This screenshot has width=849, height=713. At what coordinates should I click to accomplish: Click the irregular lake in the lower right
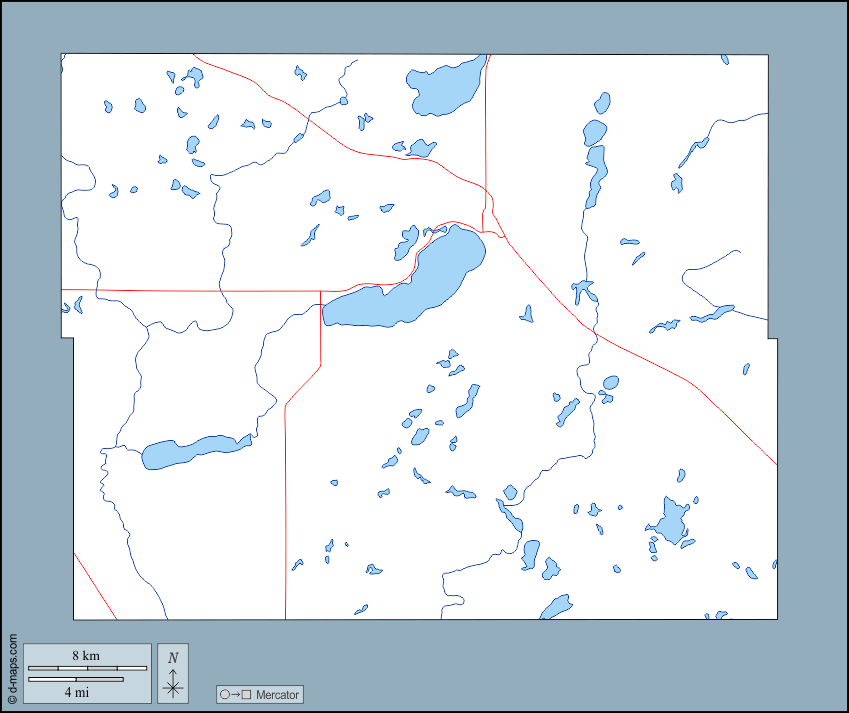(672, 522)
